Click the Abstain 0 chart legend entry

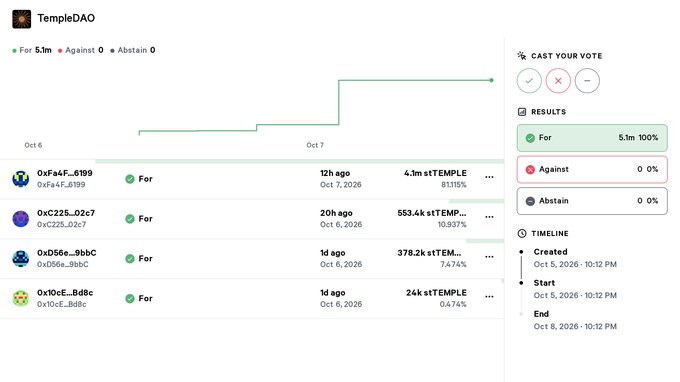[132, 50]
